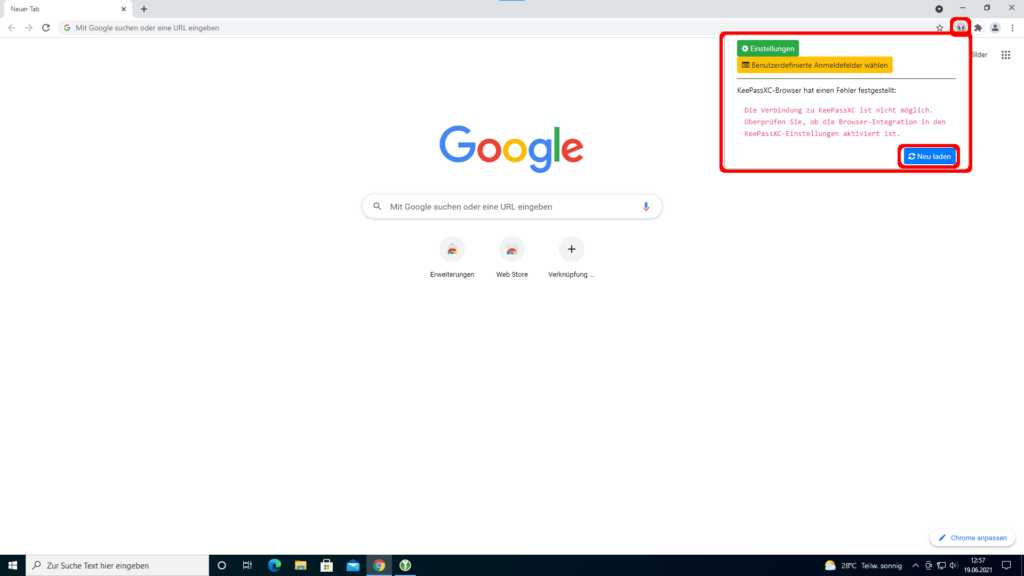Open the Chrome profile avatar

point(995,28)
